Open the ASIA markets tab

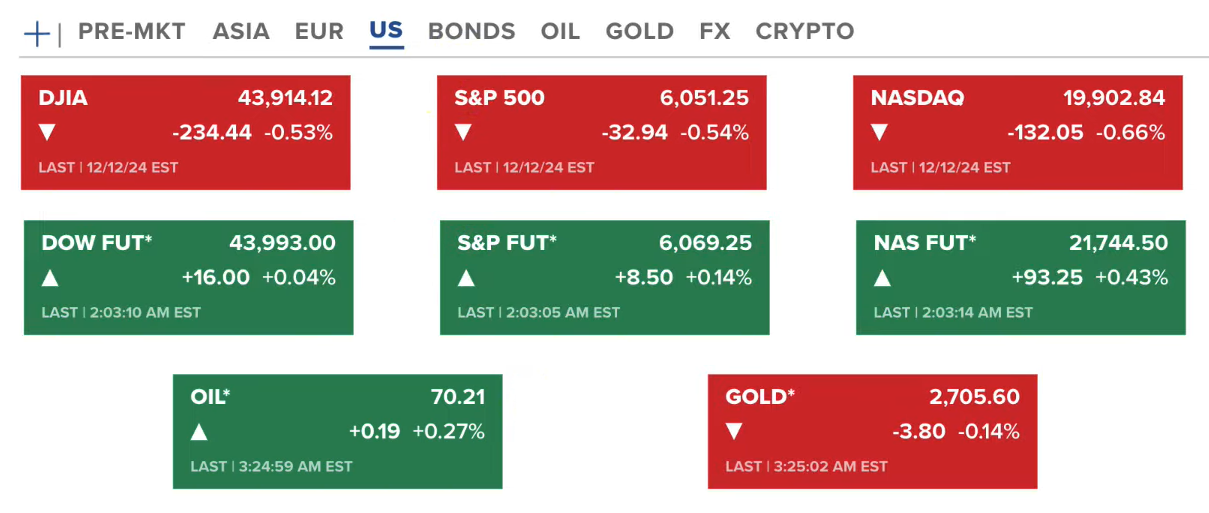click(241, 31)
